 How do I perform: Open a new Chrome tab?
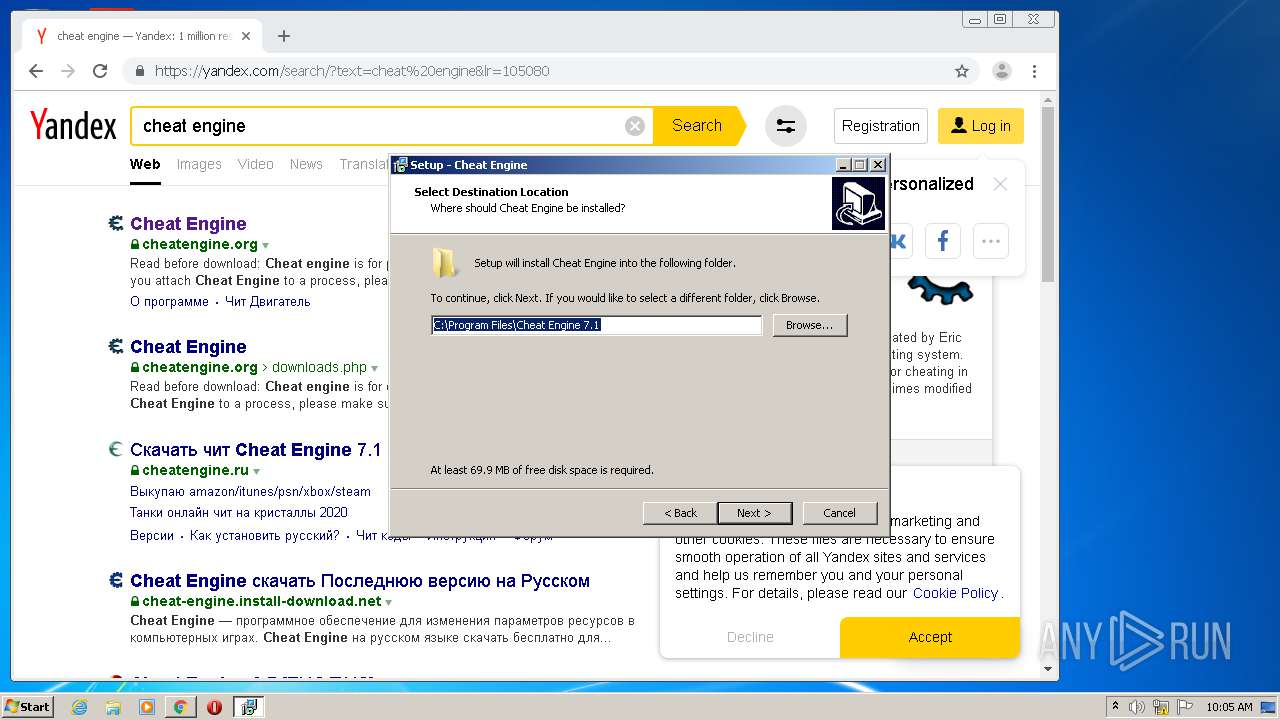(x=284, y=36)
